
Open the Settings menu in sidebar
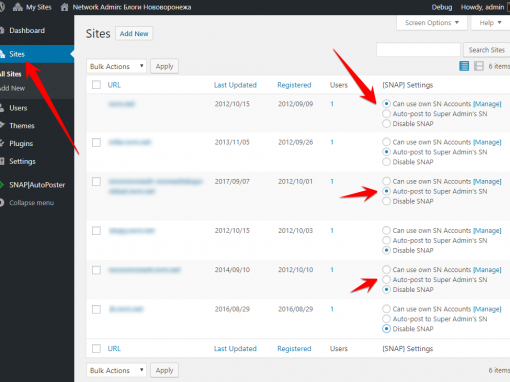[x=22, y=161]
